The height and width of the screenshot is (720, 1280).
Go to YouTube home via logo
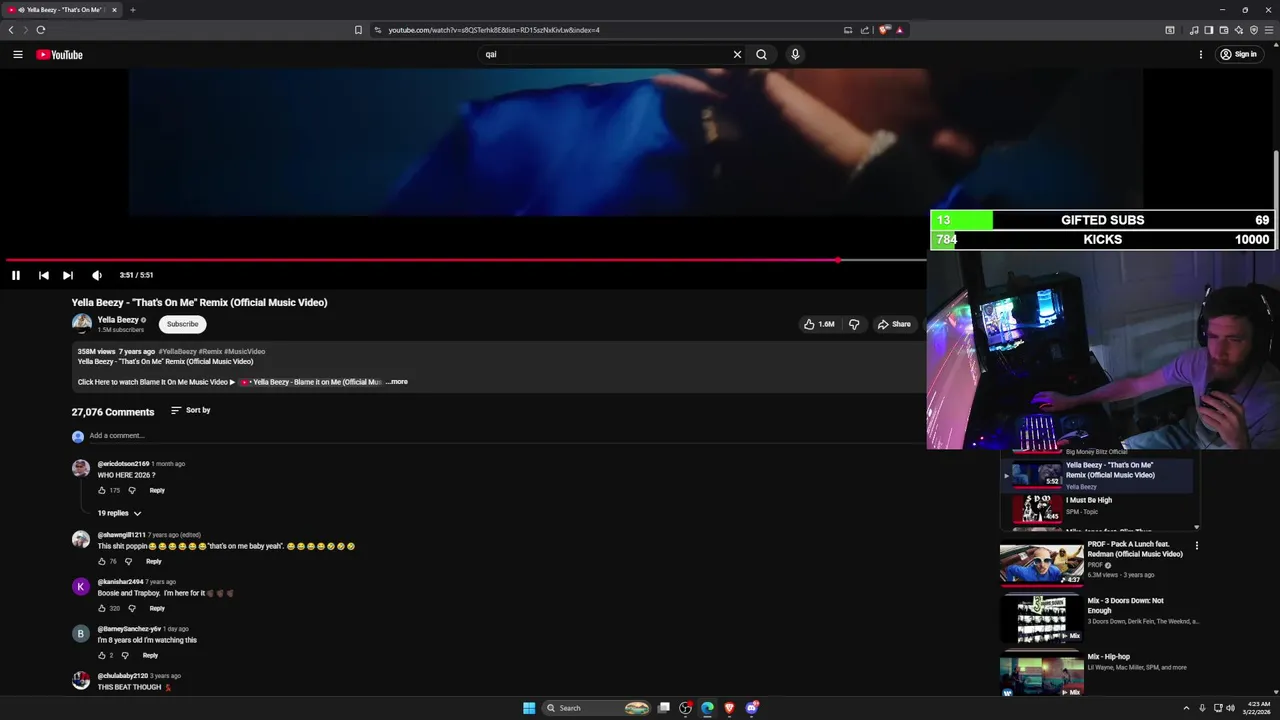tap(60, 55)
